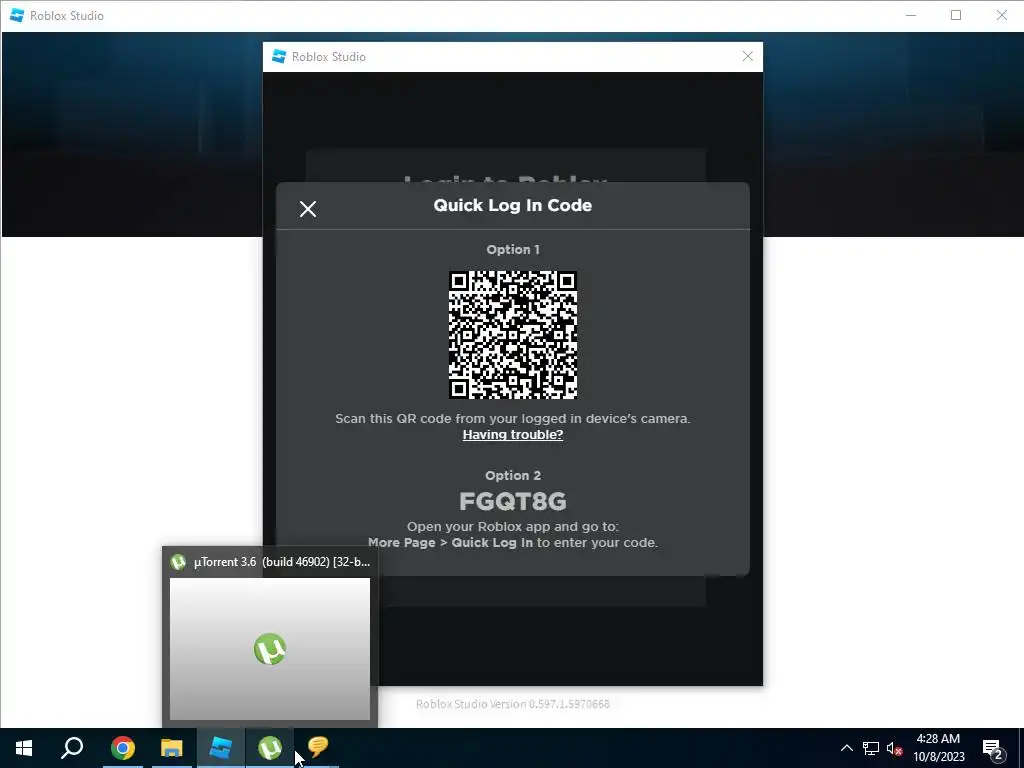1024x768 pixels.
Task: Open the clock showing 4:28 AM
Action: coord(938,748)
